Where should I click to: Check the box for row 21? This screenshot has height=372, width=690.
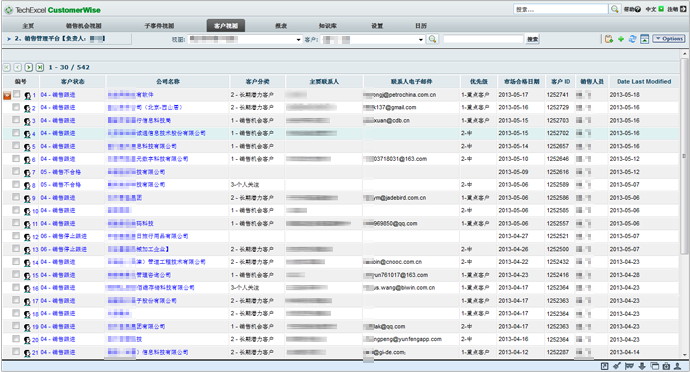(x=16, y=352)
